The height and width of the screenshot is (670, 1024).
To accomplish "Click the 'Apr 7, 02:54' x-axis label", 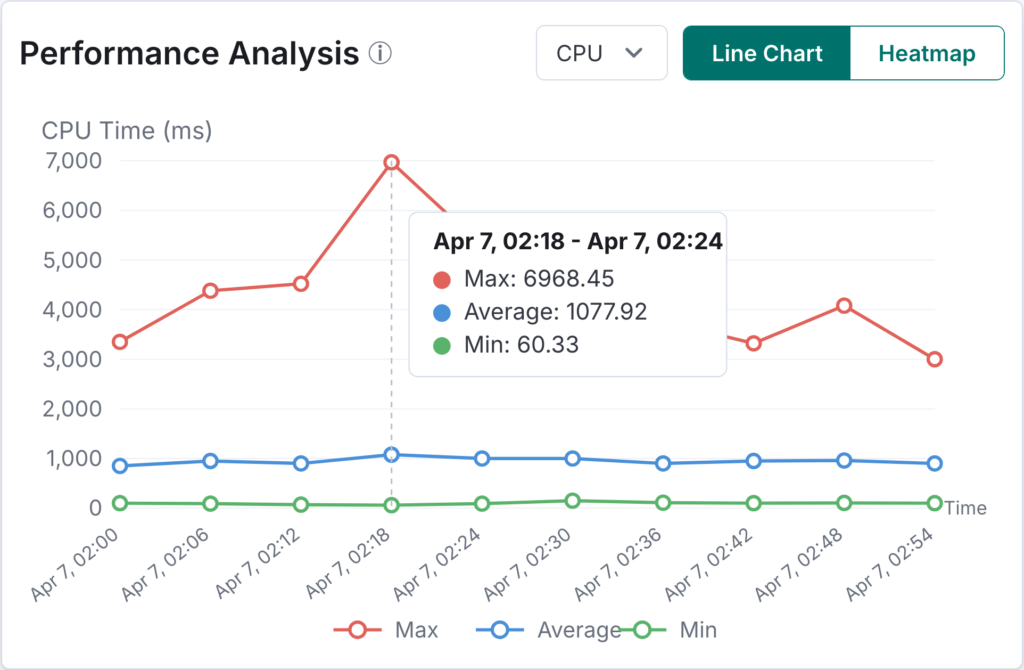I will pos(889,564).
